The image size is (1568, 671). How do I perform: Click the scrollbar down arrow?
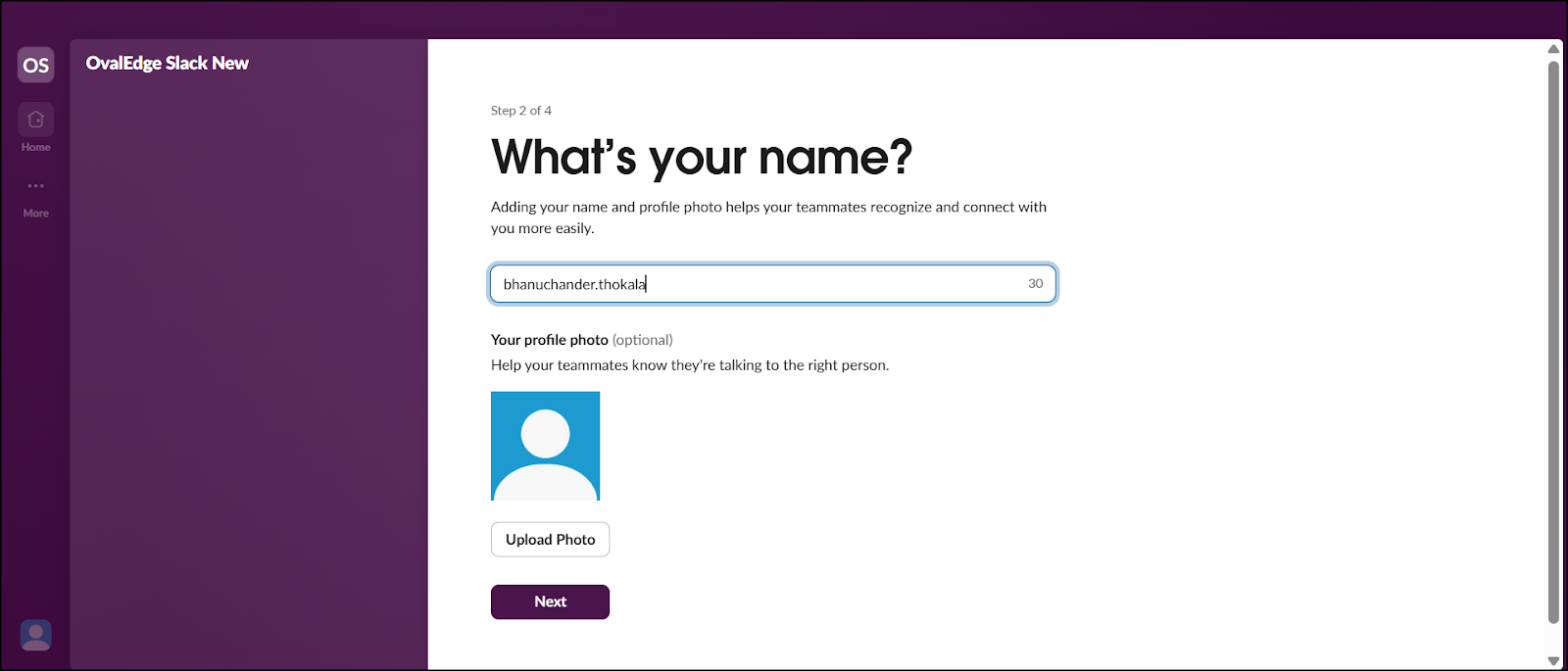pos(1553,661)
